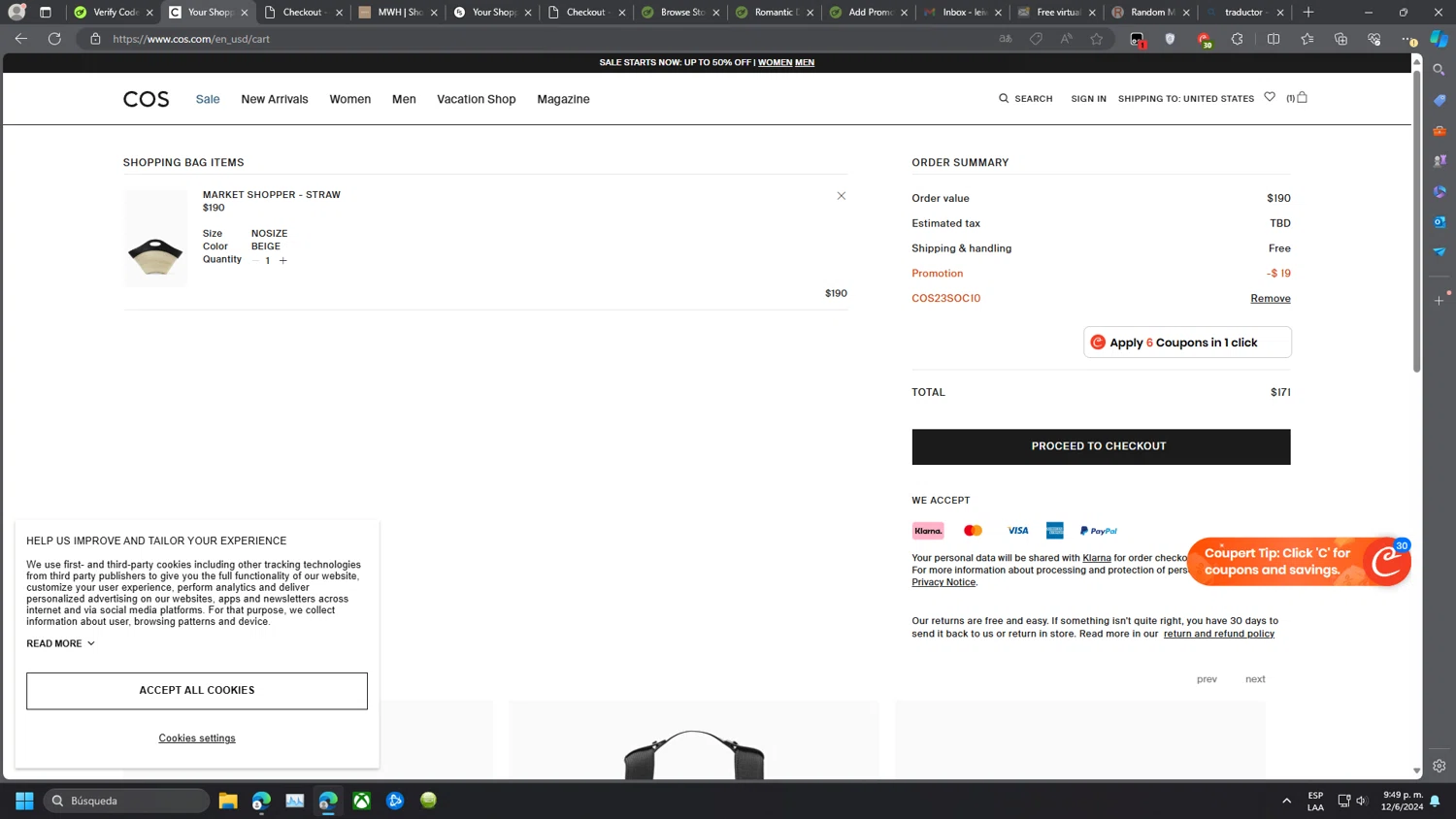Open the shield extension icon

click(x=1170, y=39)
